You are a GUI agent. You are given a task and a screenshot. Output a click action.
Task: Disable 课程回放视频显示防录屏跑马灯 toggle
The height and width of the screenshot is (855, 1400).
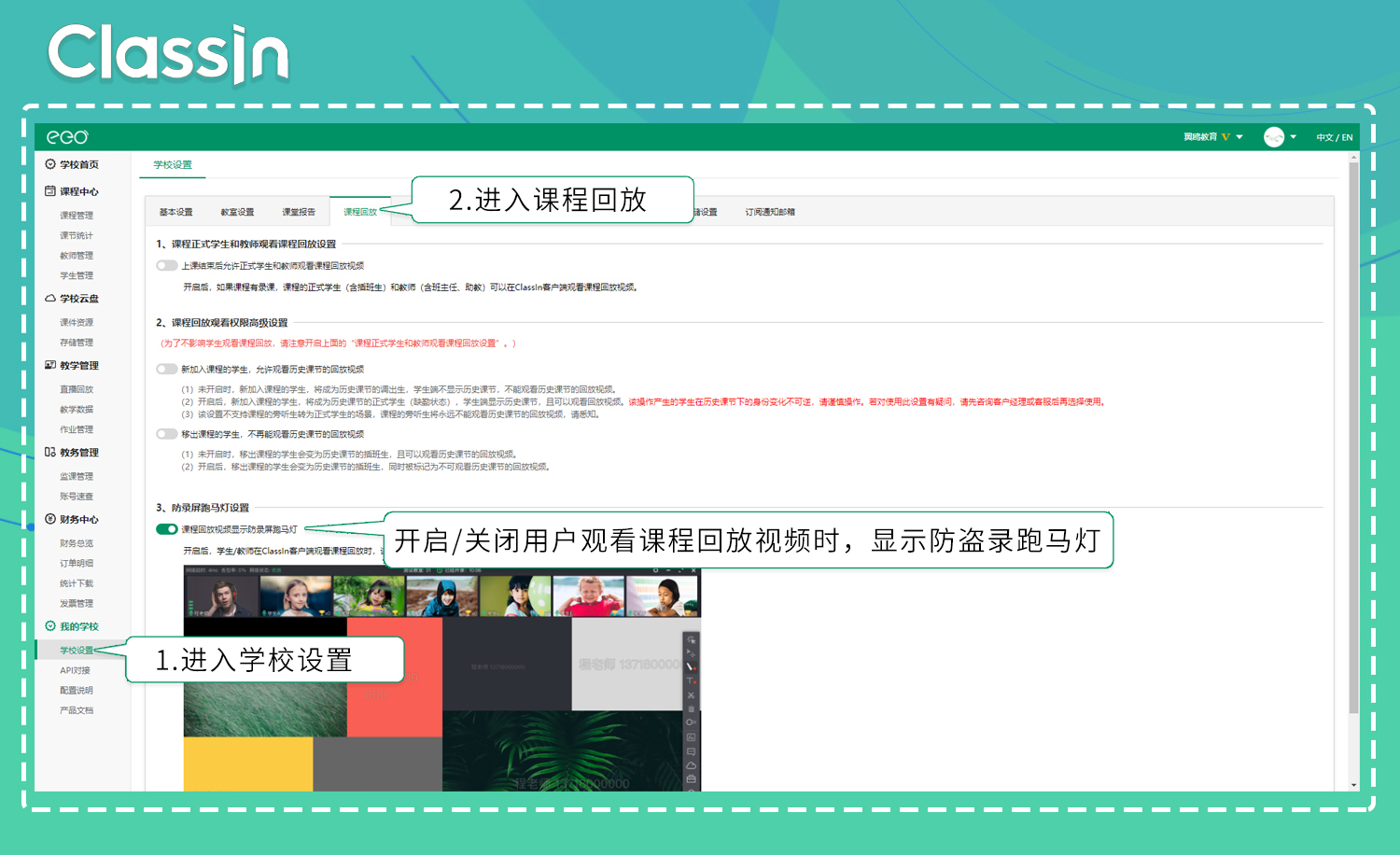(167, 529)
